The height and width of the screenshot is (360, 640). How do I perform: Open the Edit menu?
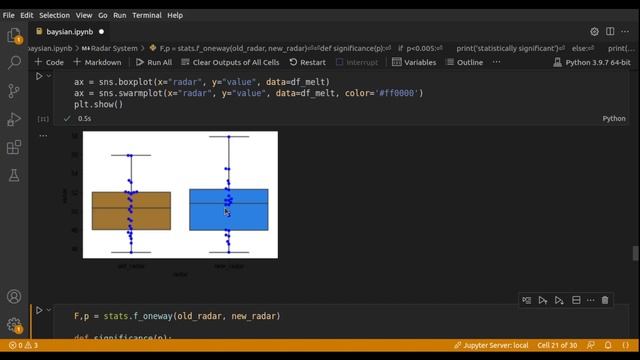[x=27, y=15]
